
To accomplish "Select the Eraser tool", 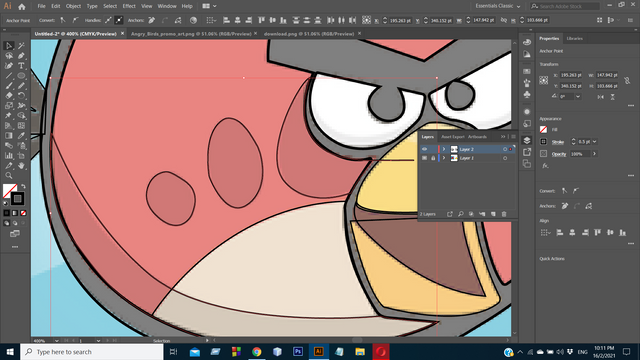I will [9, 96].
